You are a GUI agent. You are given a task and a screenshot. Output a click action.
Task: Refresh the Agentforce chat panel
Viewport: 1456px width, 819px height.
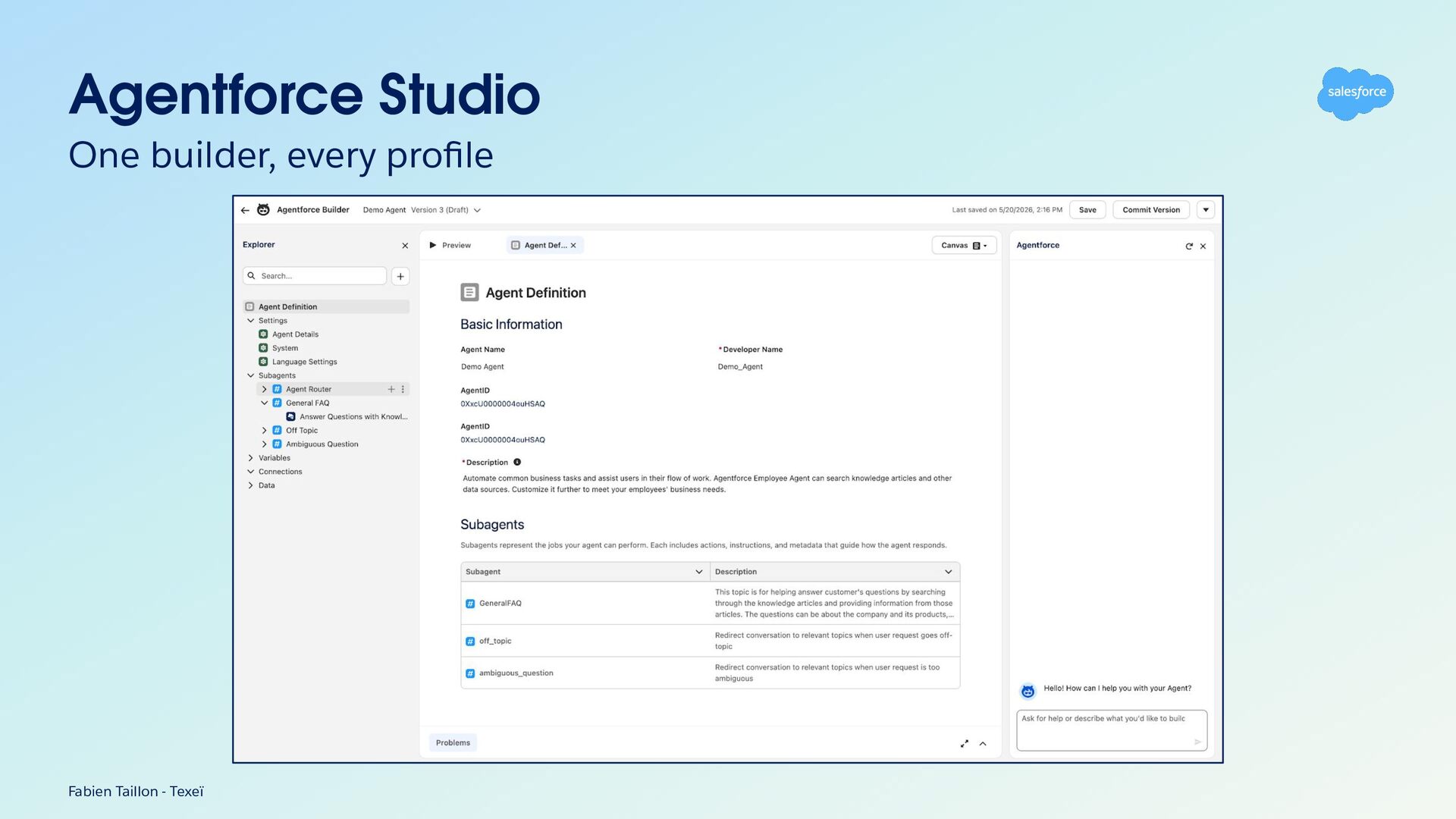(x=1189, y=246)
